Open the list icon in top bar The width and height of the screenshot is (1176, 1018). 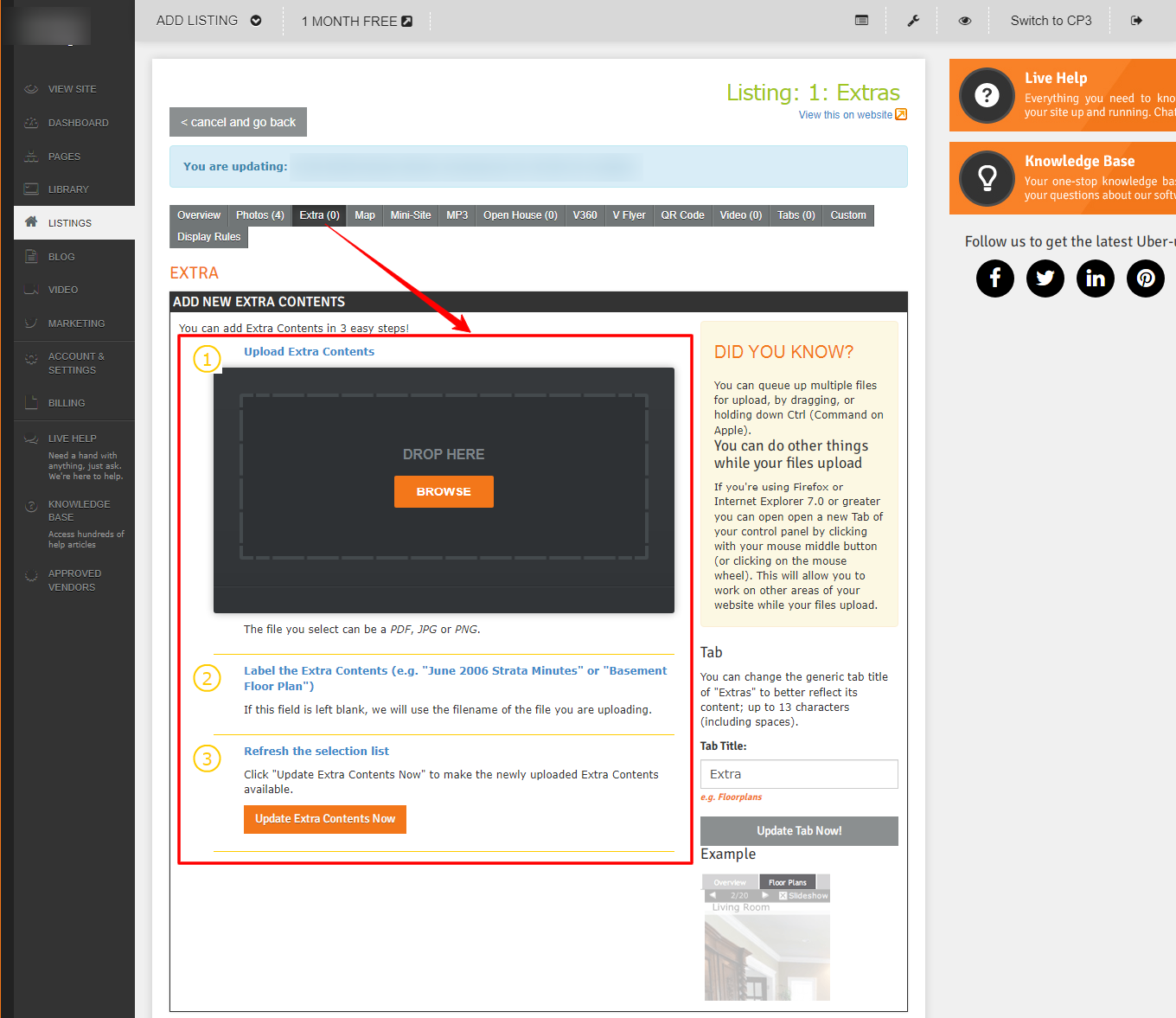tap(861, 21)
